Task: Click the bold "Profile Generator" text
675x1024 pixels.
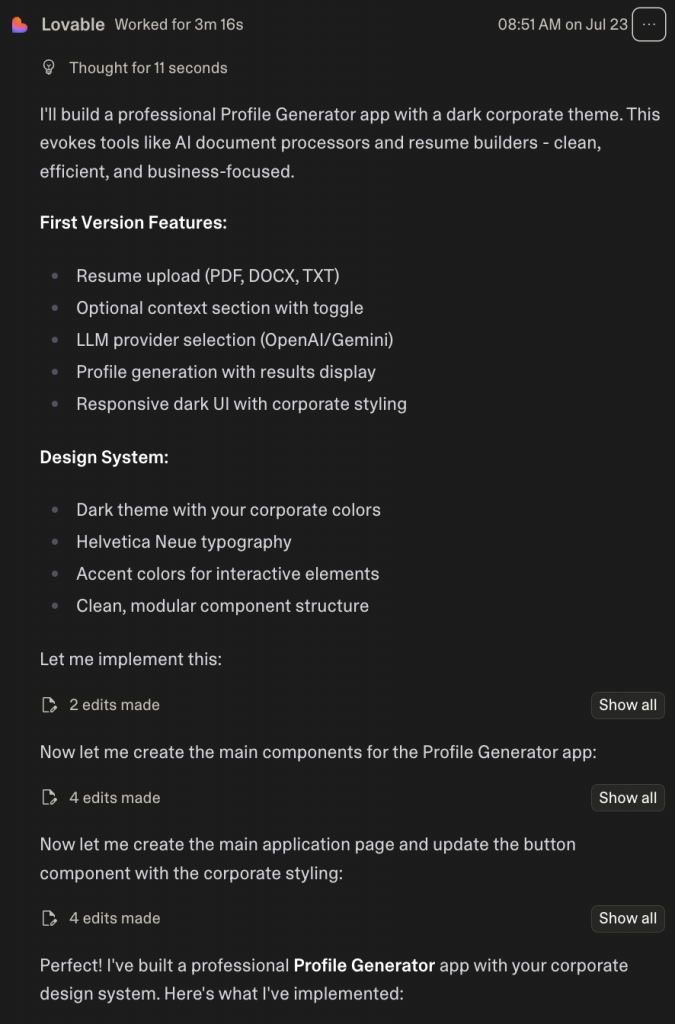Action: (x=364, y=966)
